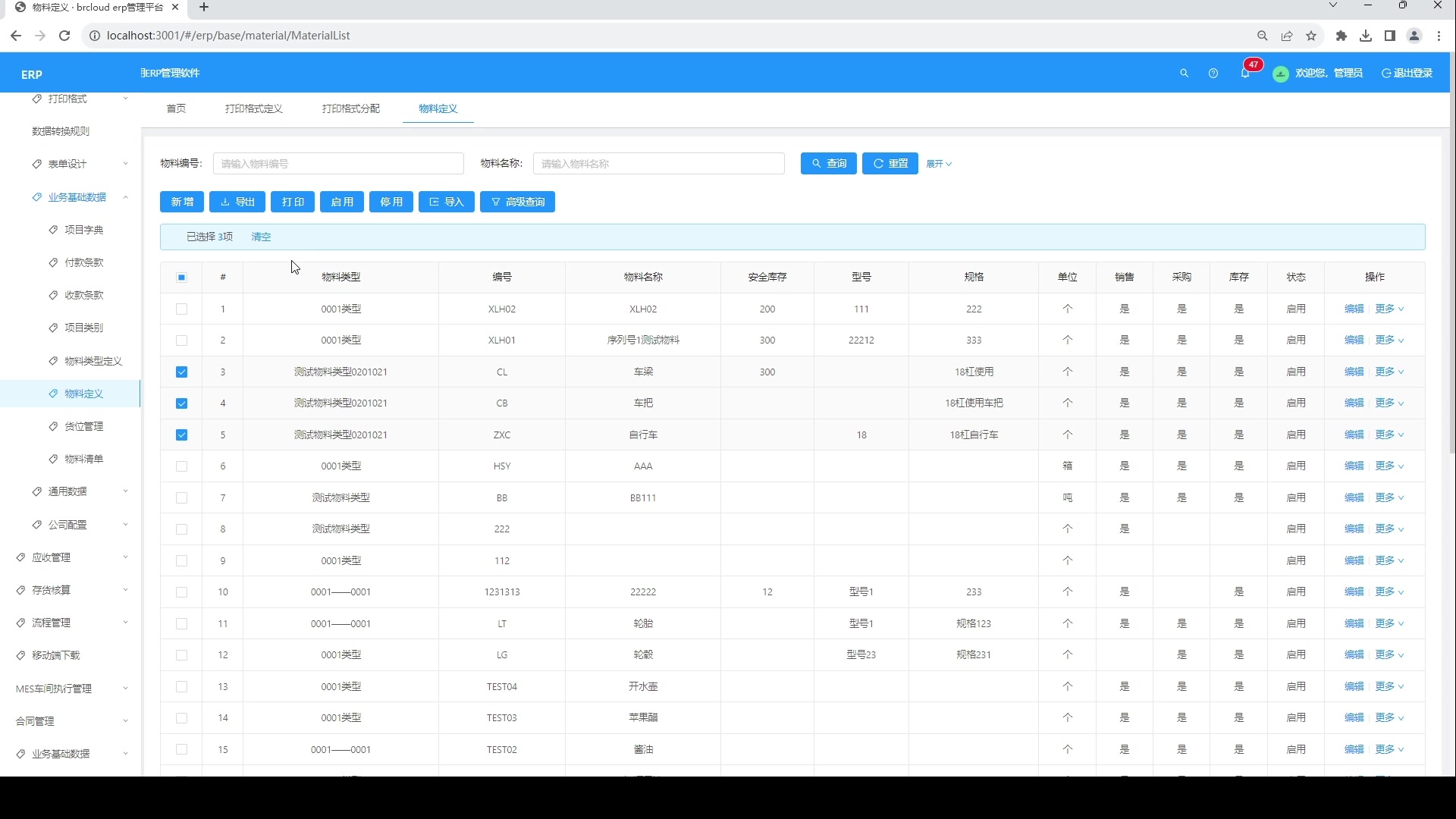
Task: Click the 物料名称 input field
Action: click(659, 164)
